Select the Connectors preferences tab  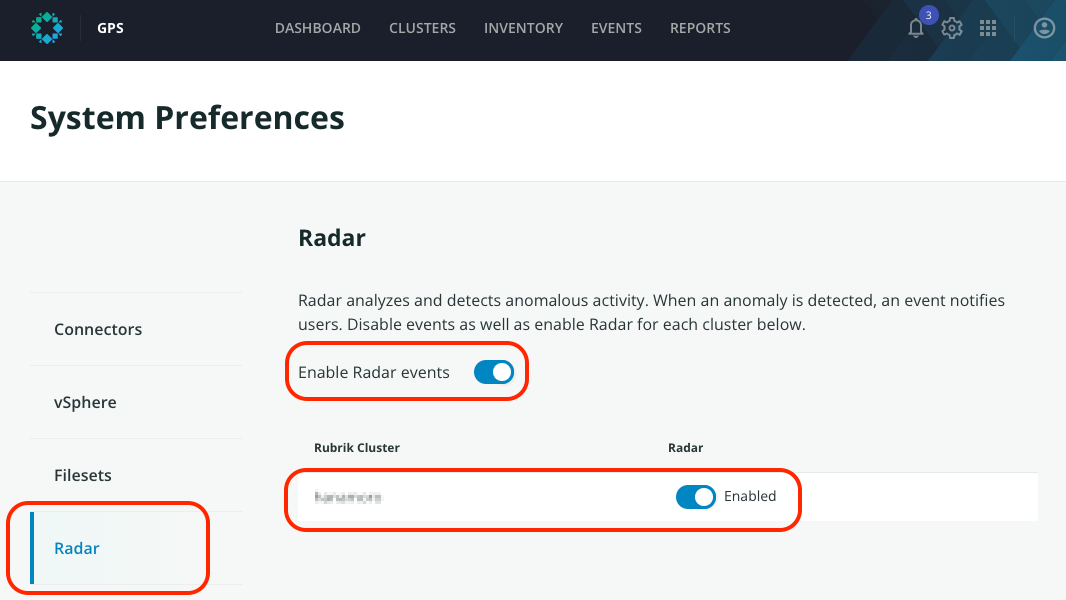[98, 329]
